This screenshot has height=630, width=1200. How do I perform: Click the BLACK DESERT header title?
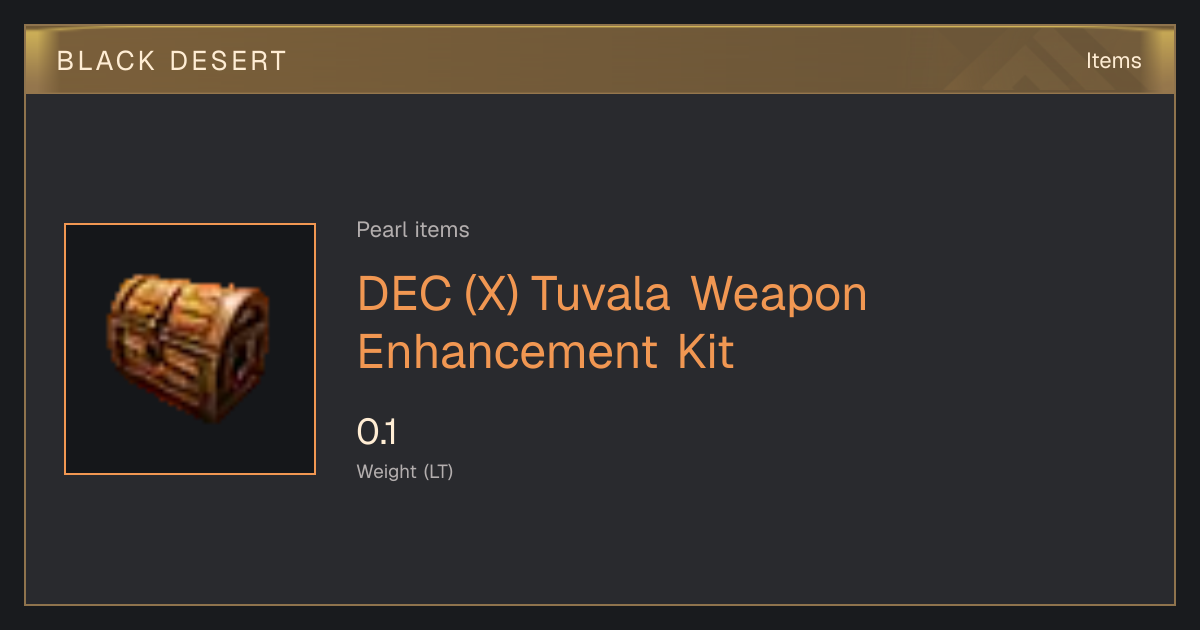172,61
